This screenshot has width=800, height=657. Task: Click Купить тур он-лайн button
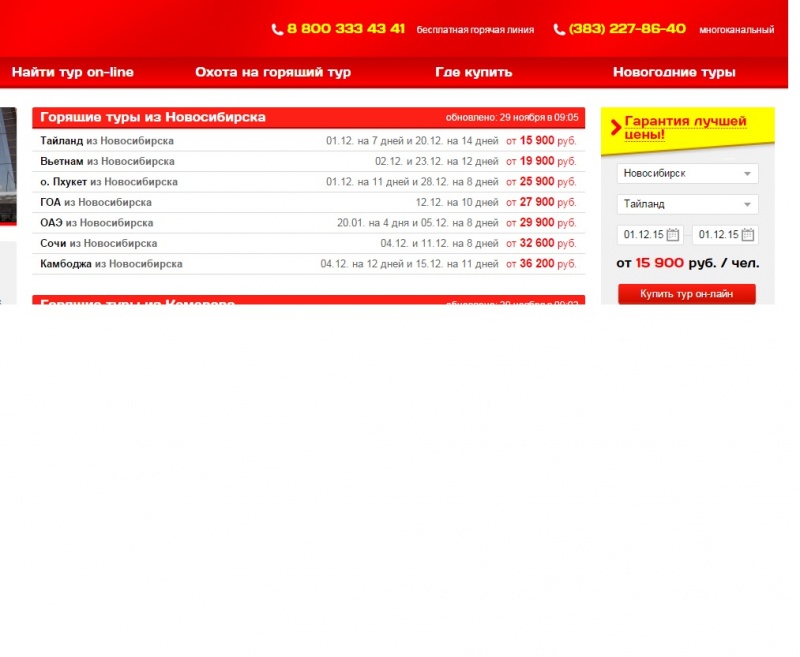pos(687,294)
